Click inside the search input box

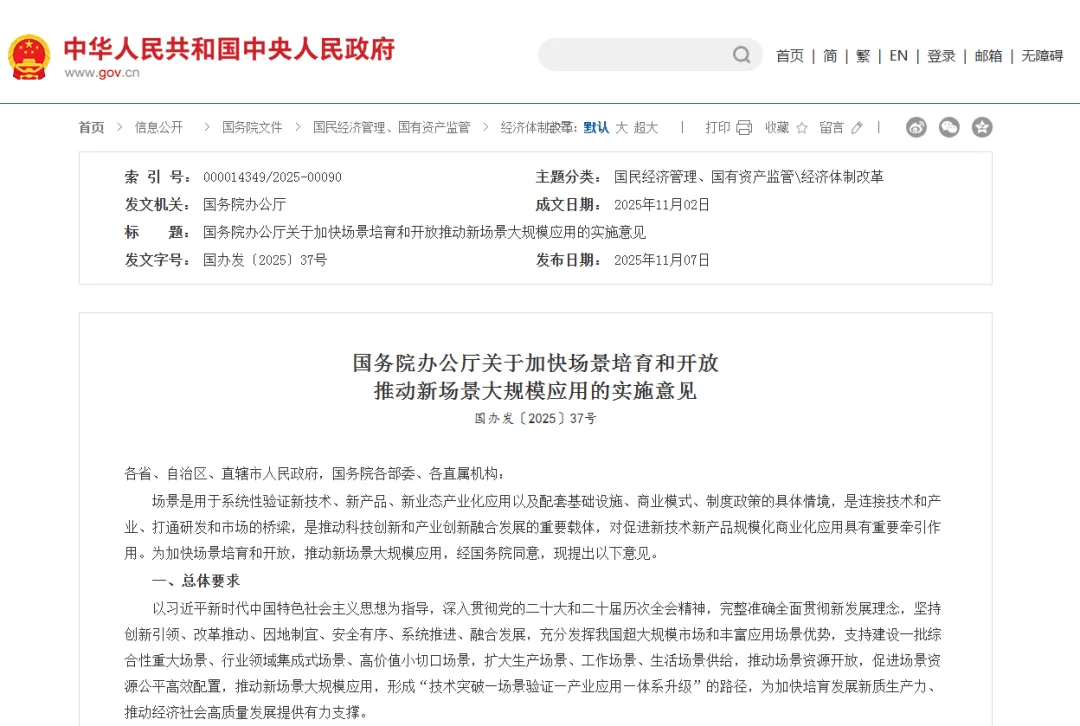[630, 55]
